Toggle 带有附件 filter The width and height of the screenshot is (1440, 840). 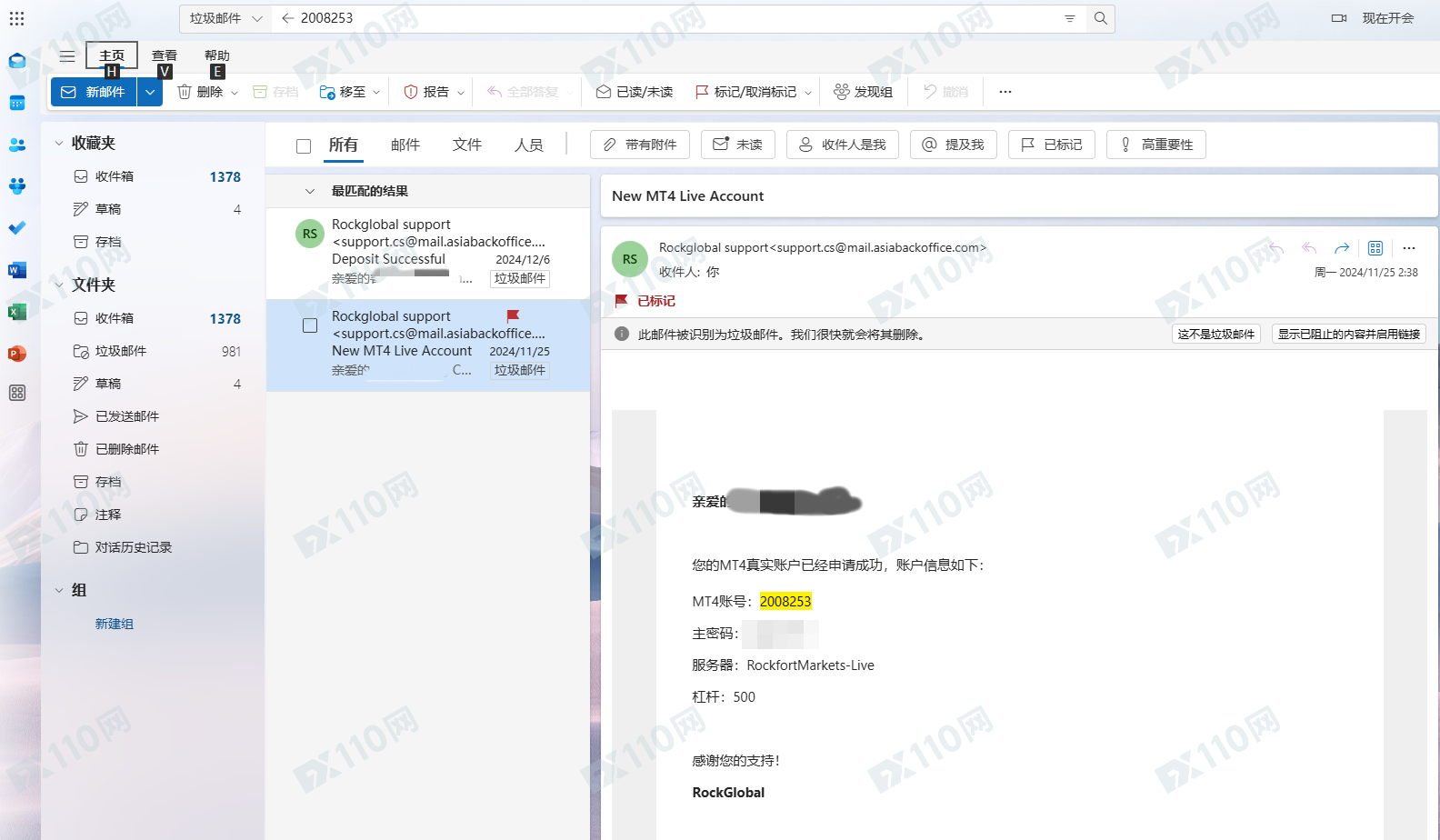click(640, 145)
